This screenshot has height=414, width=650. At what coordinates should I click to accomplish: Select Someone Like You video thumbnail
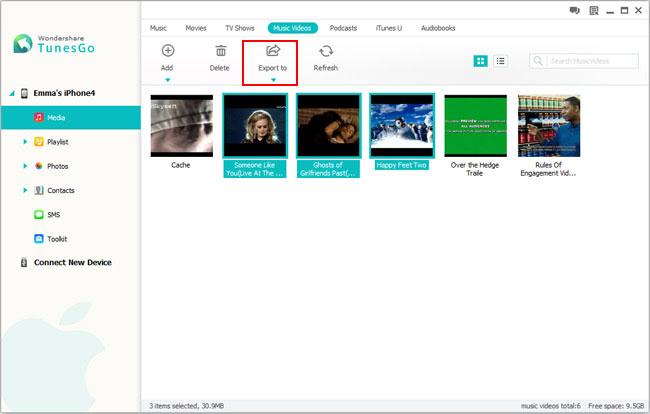coord(255,126)
